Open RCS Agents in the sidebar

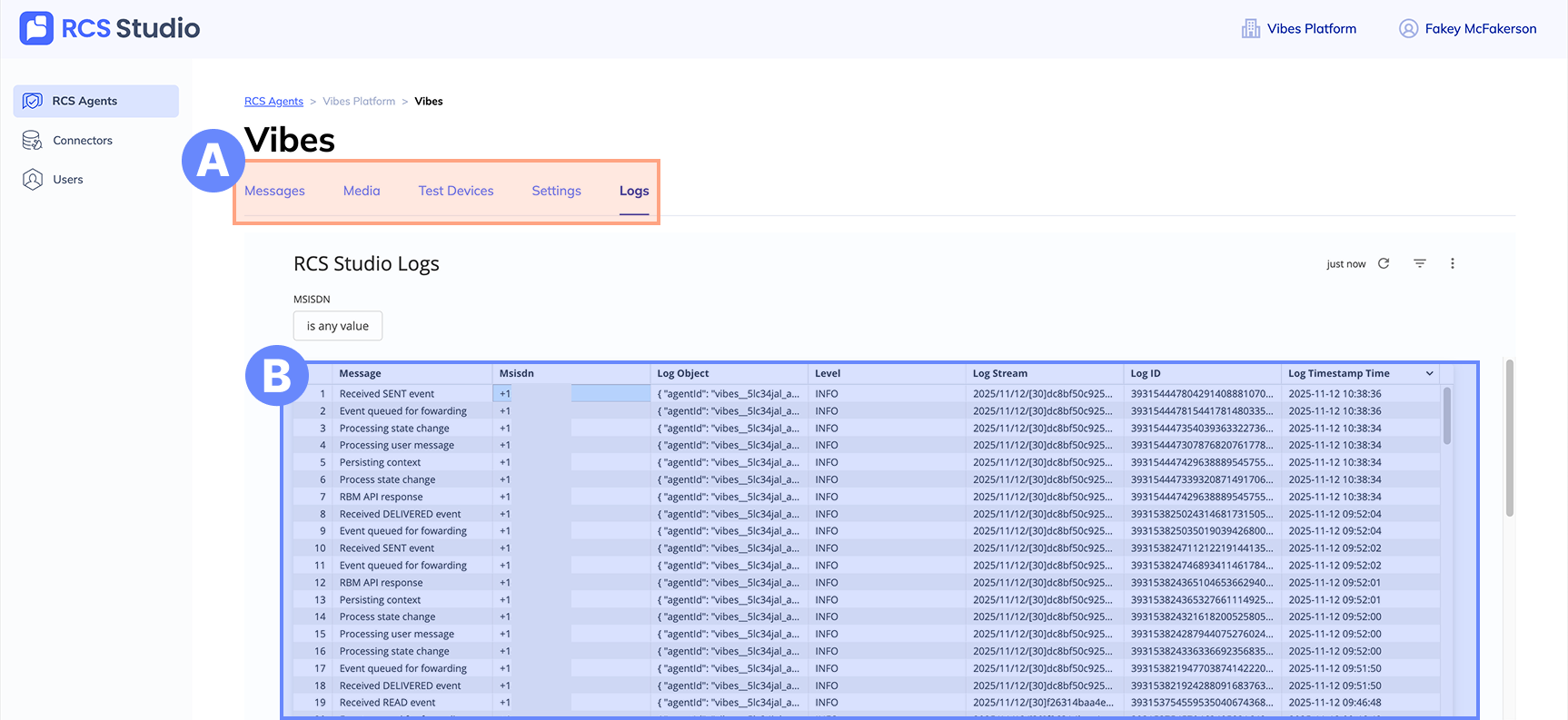tap(96, 101)
